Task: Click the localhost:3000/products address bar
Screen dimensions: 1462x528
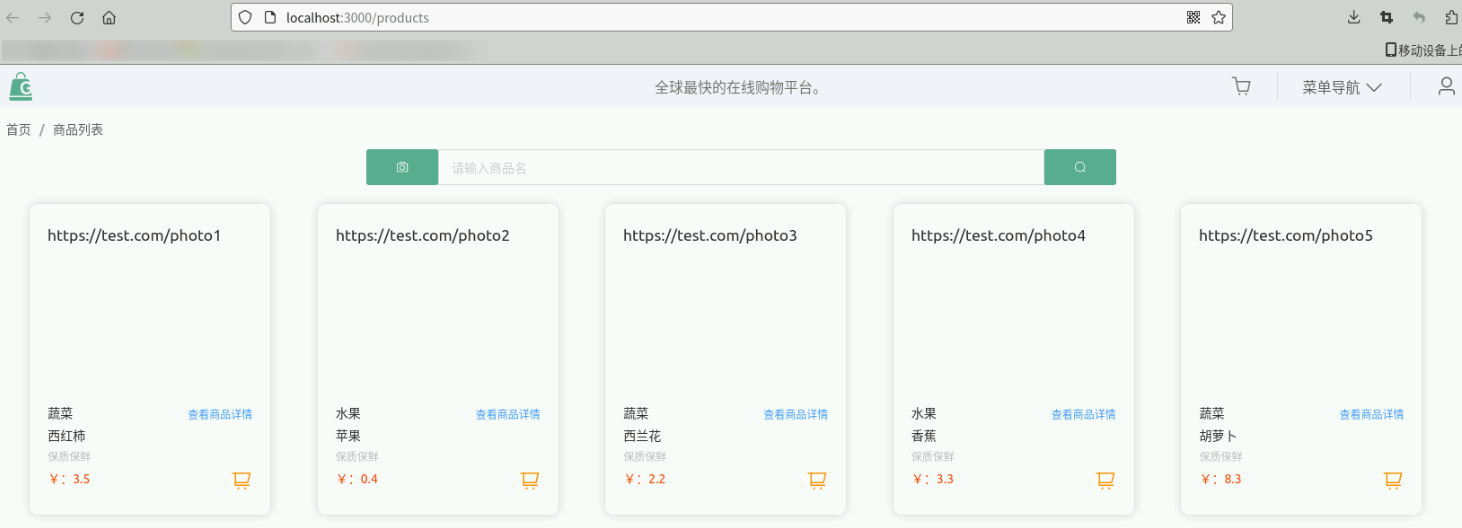Action: pyautogui.click(x=732, y=17)
